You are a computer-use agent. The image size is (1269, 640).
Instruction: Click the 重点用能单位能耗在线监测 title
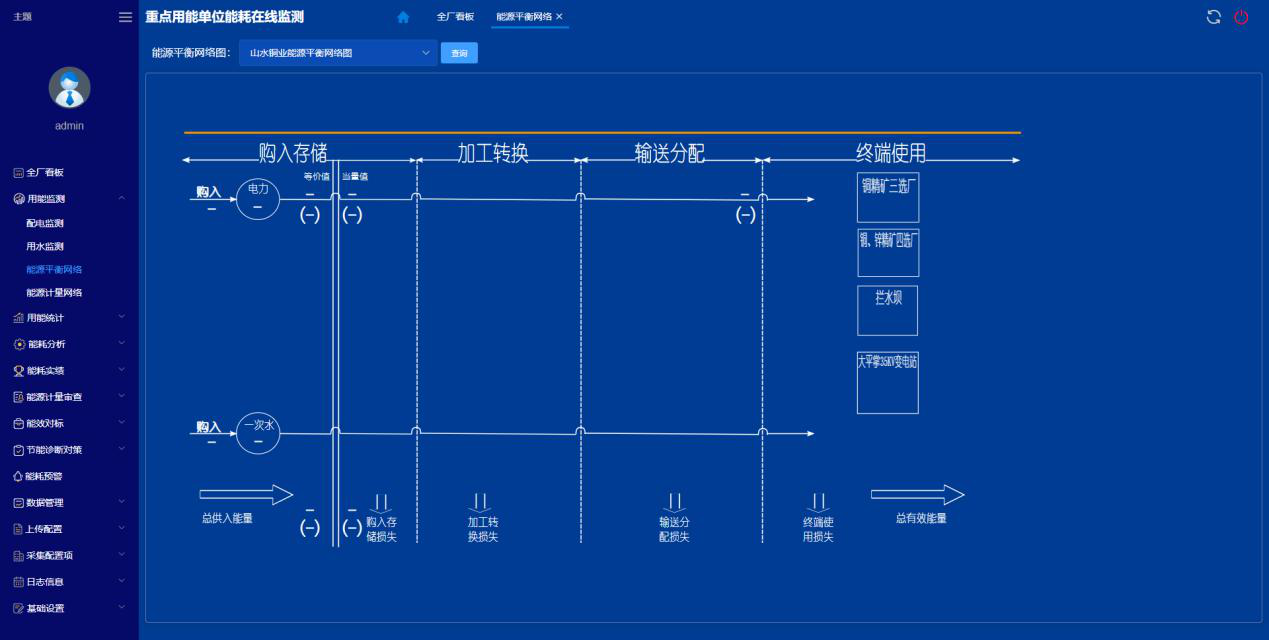[224, 17]
